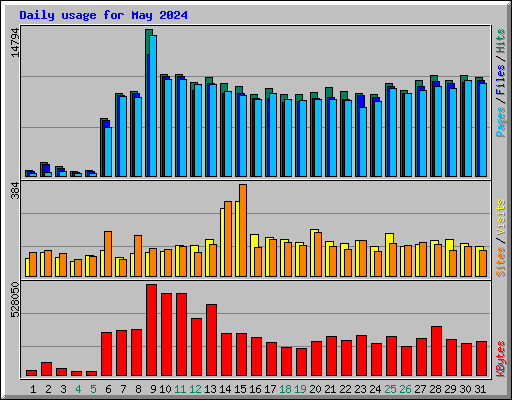This screenshot has width=512, height=400.
Task: Select day label 28 on the axis
Action: (x=435, y=389)
